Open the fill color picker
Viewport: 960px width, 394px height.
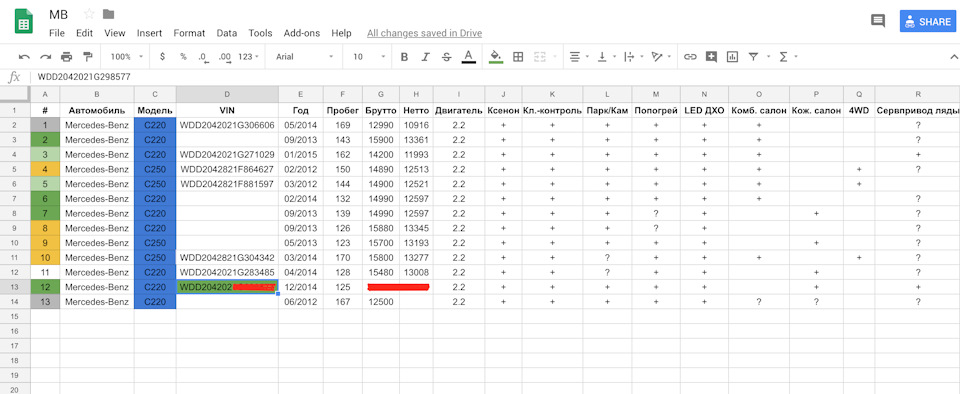(x=497, y=57)
